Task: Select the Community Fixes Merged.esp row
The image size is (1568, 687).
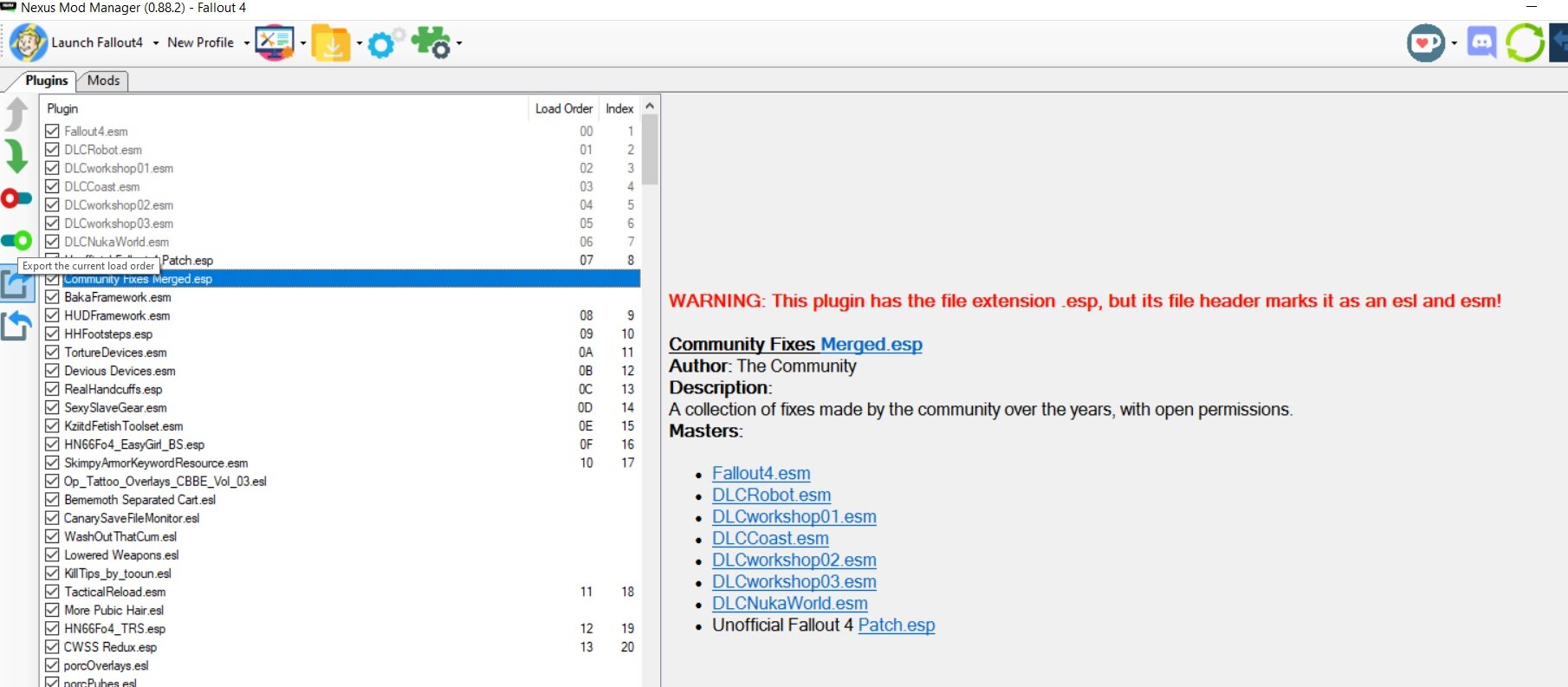Action: coord(342,279)
